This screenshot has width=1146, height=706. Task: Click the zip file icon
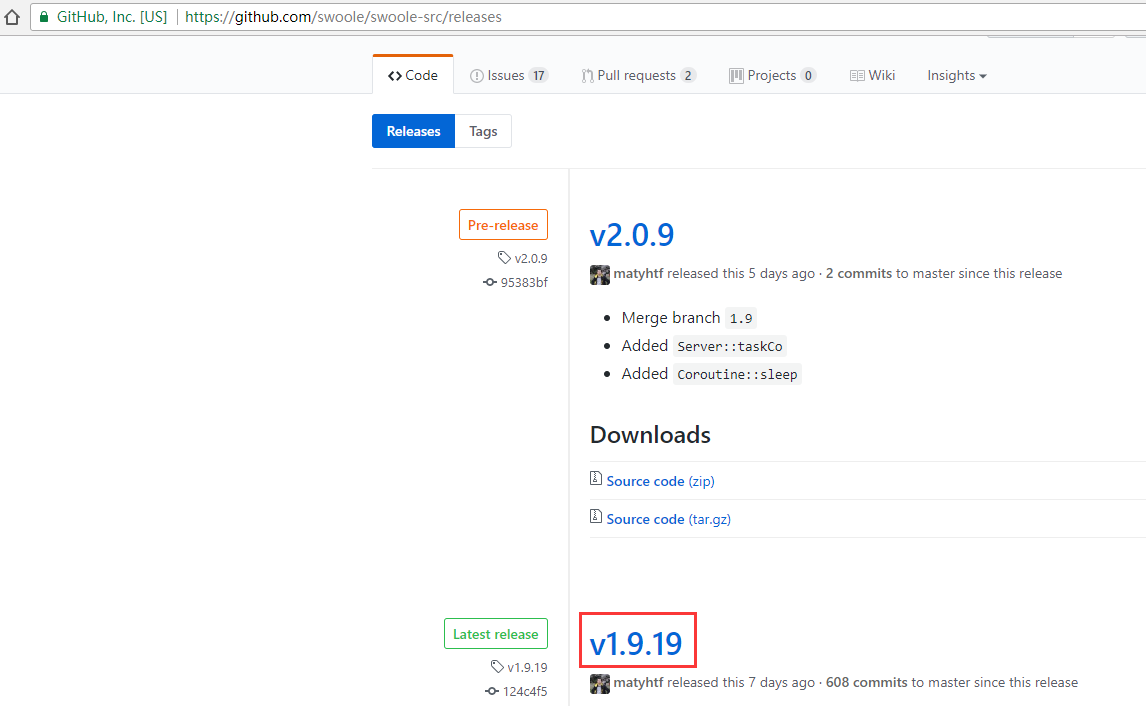(596, 479)
